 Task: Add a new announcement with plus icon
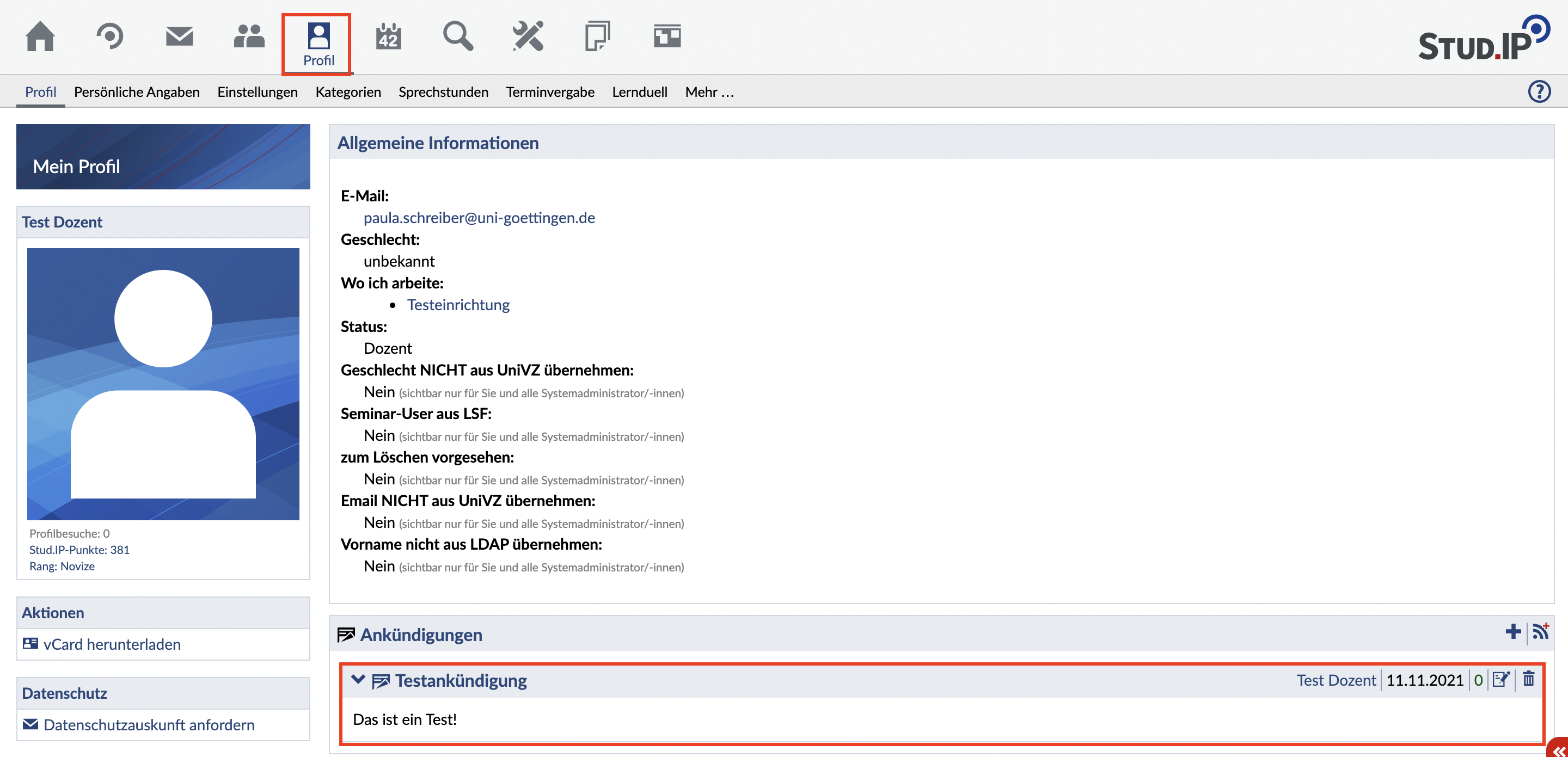[1512, 632]
